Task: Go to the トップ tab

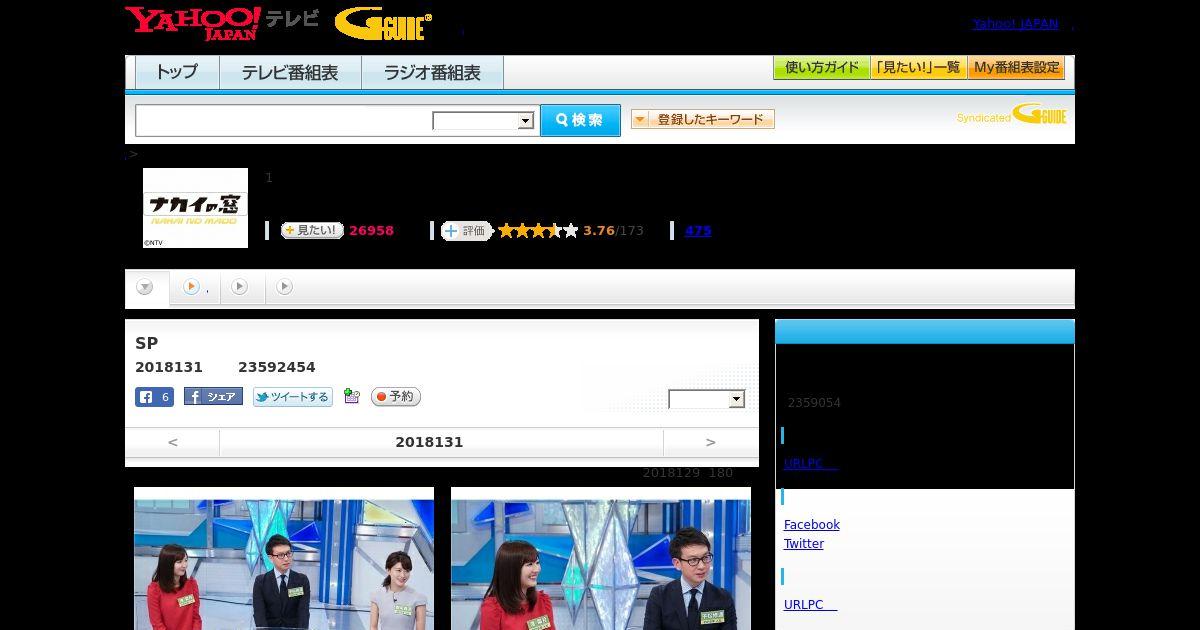Action: point(177,72)
